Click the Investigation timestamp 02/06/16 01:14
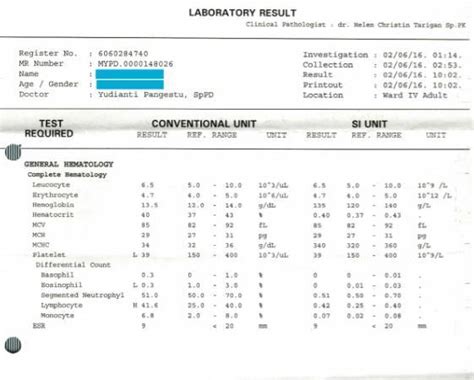This screenshot has height=380, width=474. [422, 55]
